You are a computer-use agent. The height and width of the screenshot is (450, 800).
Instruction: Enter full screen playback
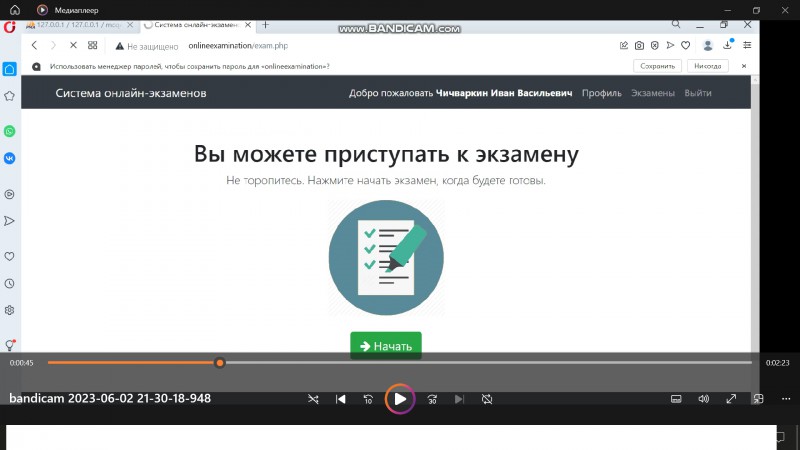[731, 399]
